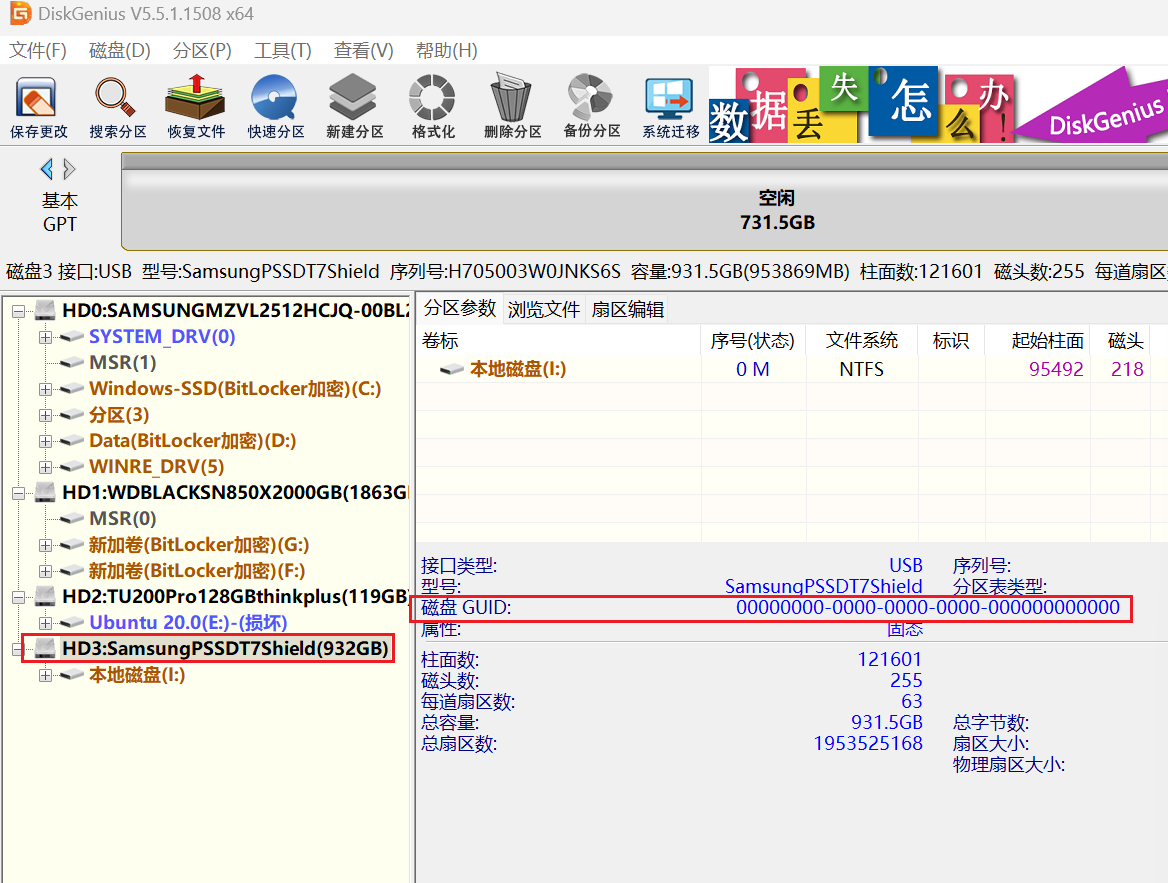Launch the Recover Files (恢复文件) tool
This screenshot has height=883, width=1168.
pyautogui.click(x=196, y=107)
